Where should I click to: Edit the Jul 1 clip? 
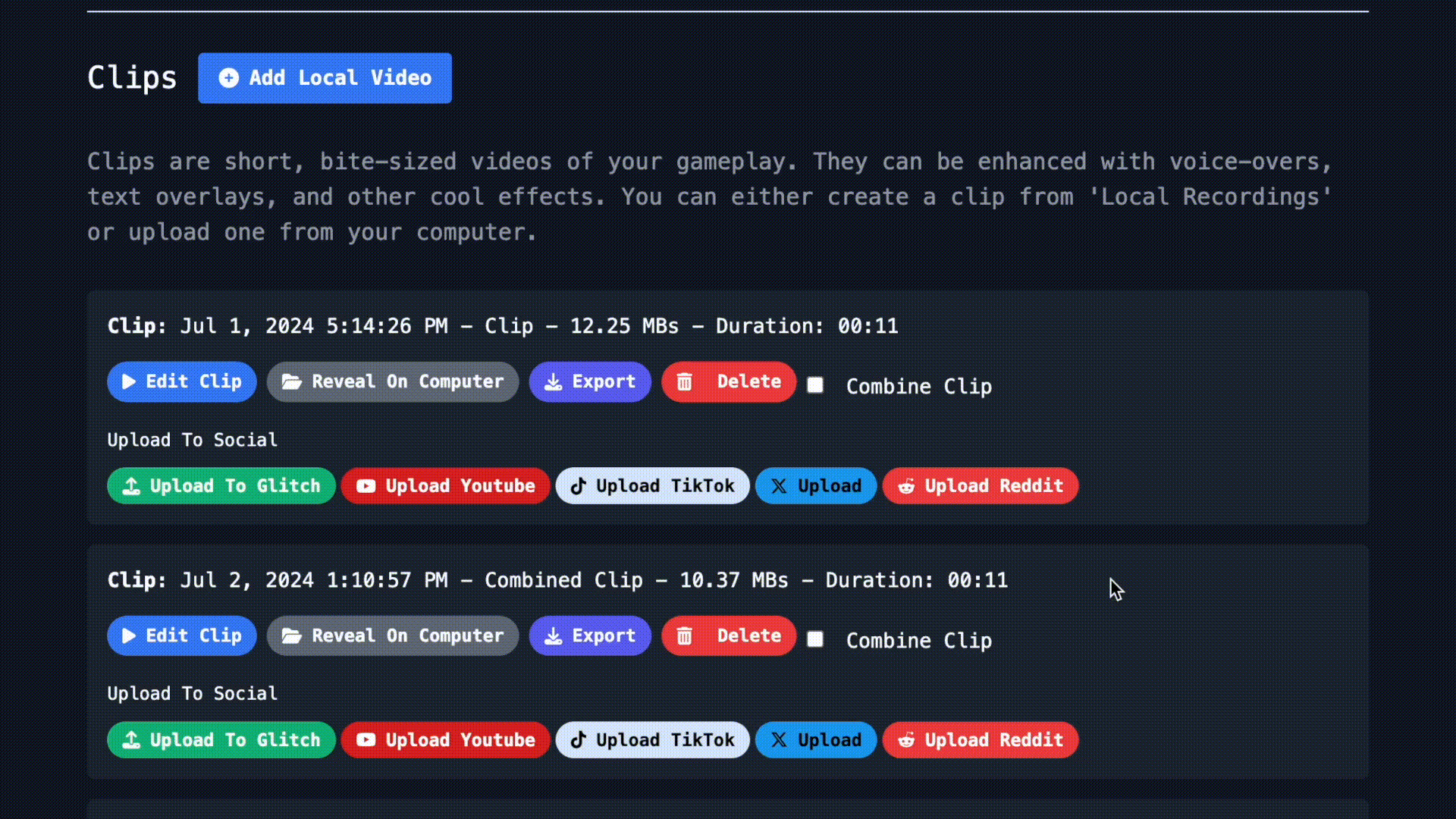(182, 382)
